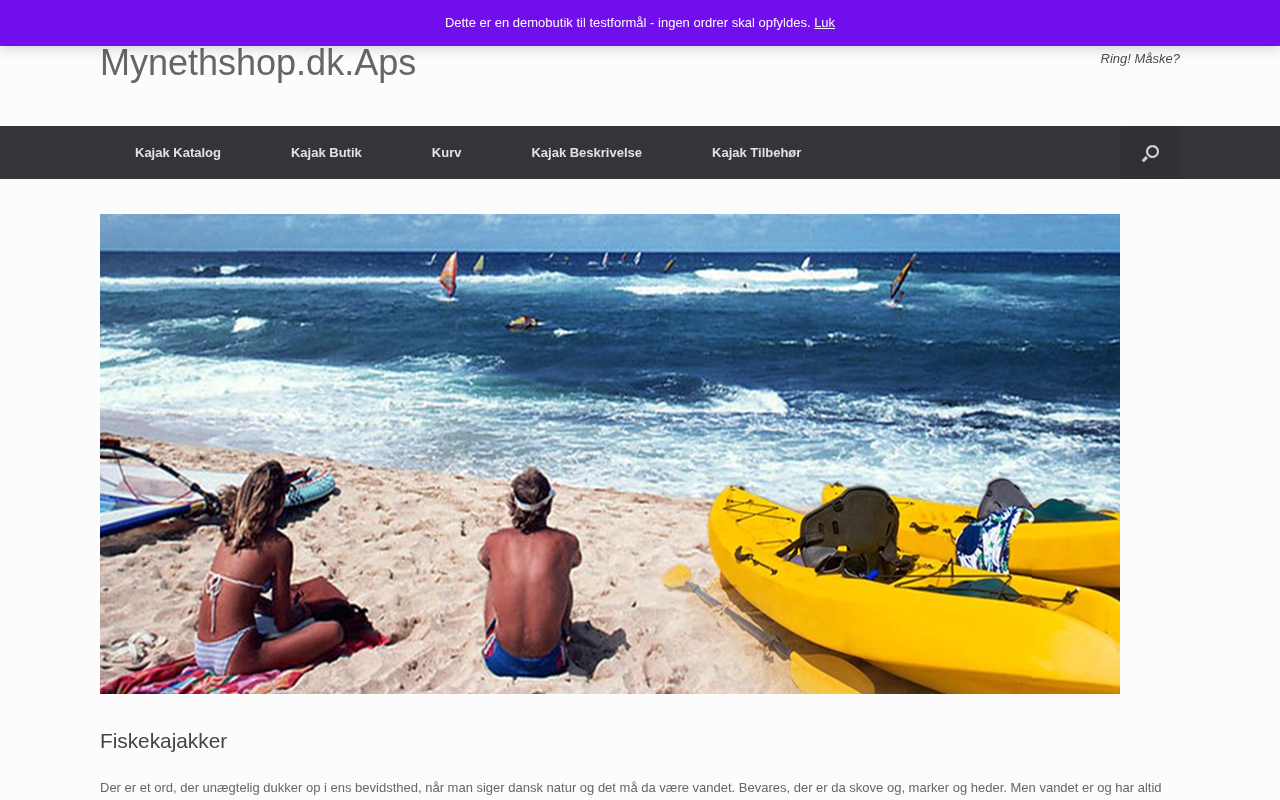Image resolution: width=1280 pixels, height=800 pixels.
Task: Open the search magnifier icon
Action: [1150, 153]
